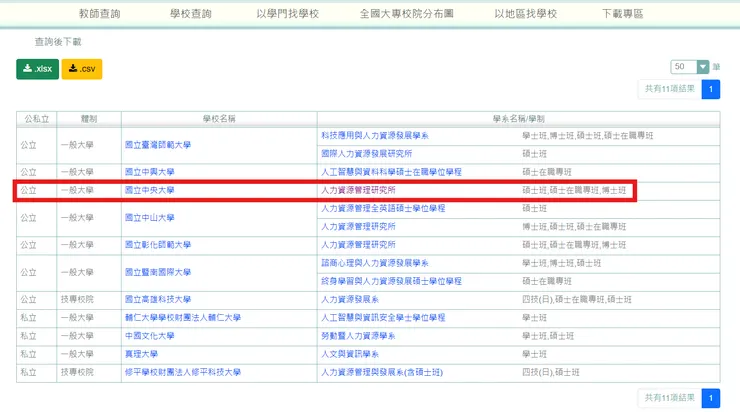Open 真理大學 school link

click(x=141, y=354)
